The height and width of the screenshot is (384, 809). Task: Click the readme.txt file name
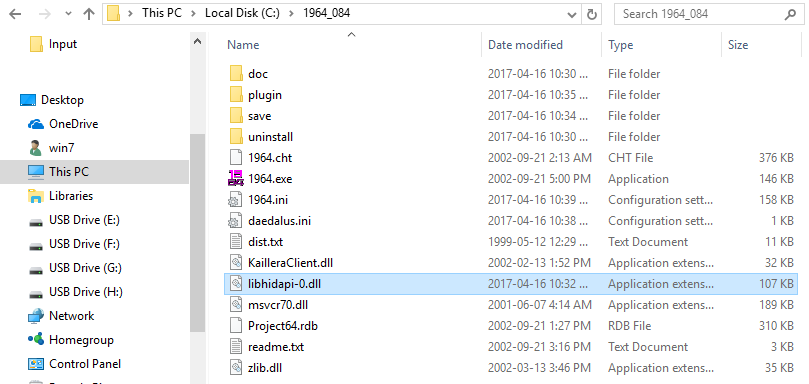[276, 347]
